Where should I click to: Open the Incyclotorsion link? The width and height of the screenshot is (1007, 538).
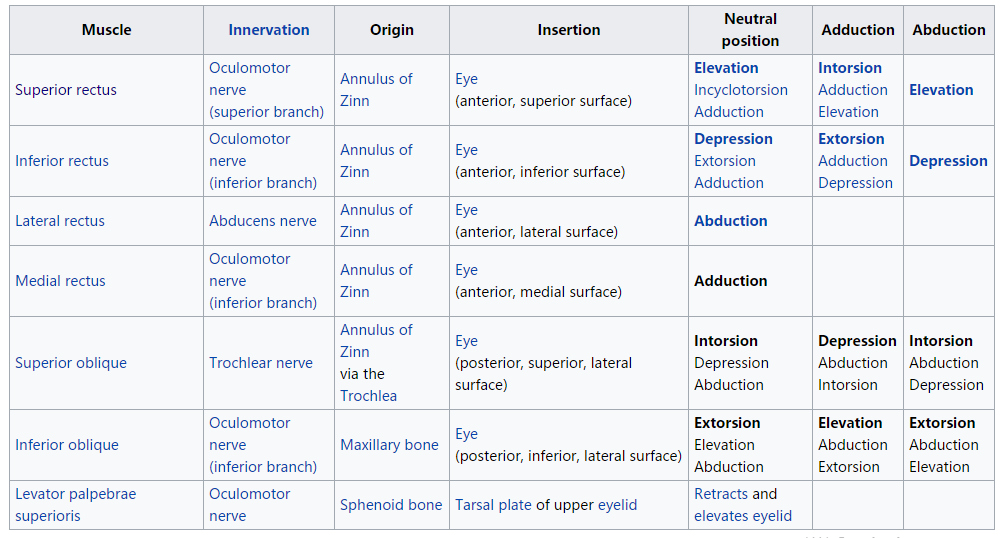coord(741,90)
